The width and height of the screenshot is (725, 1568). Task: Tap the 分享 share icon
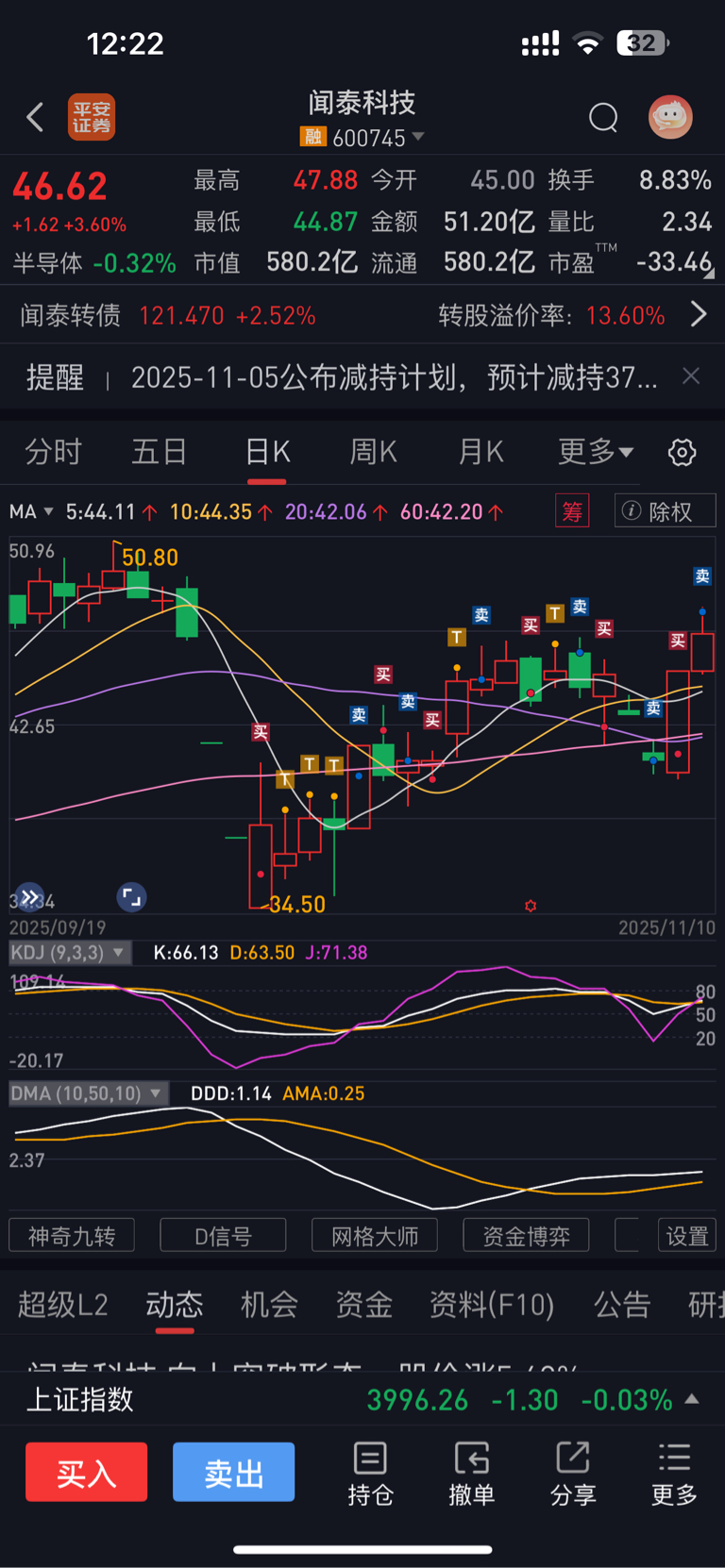click(573, 1474)
